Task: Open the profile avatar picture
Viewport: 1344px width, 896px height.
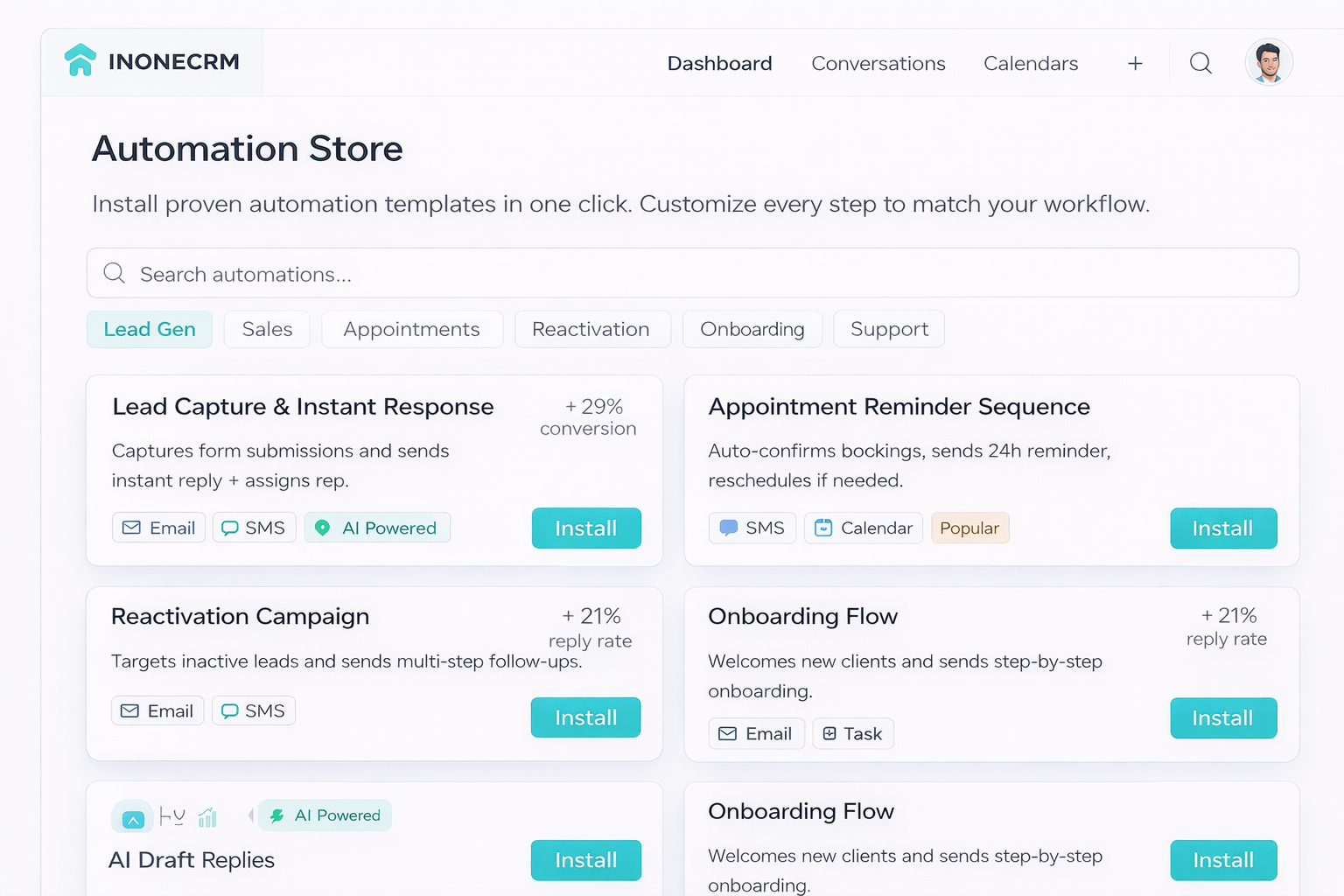Action: click(x=1269, y=61)
